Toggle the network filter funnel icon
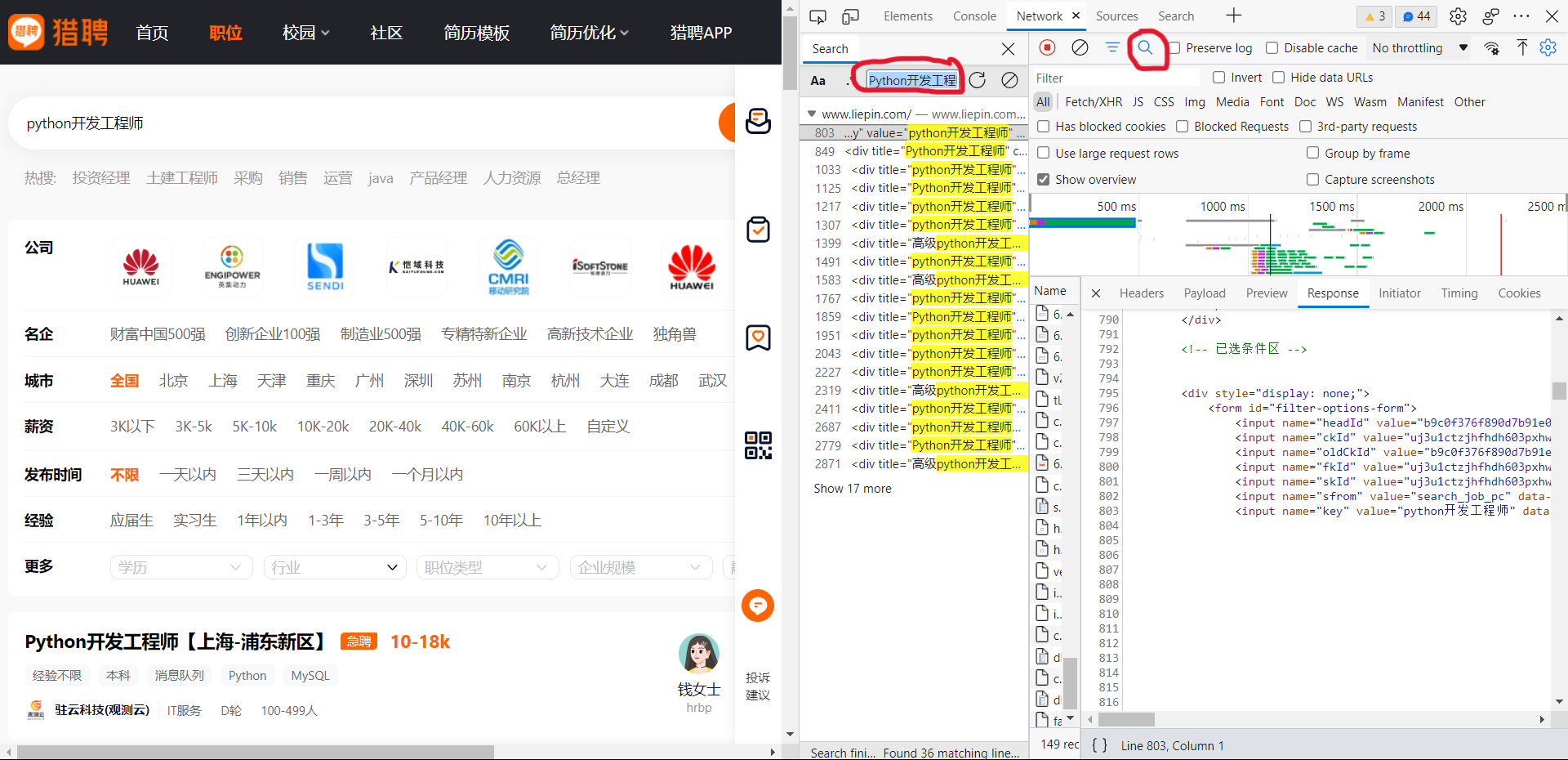Viewport: 1568px width, 760px height. click(x=1112, y=47)
